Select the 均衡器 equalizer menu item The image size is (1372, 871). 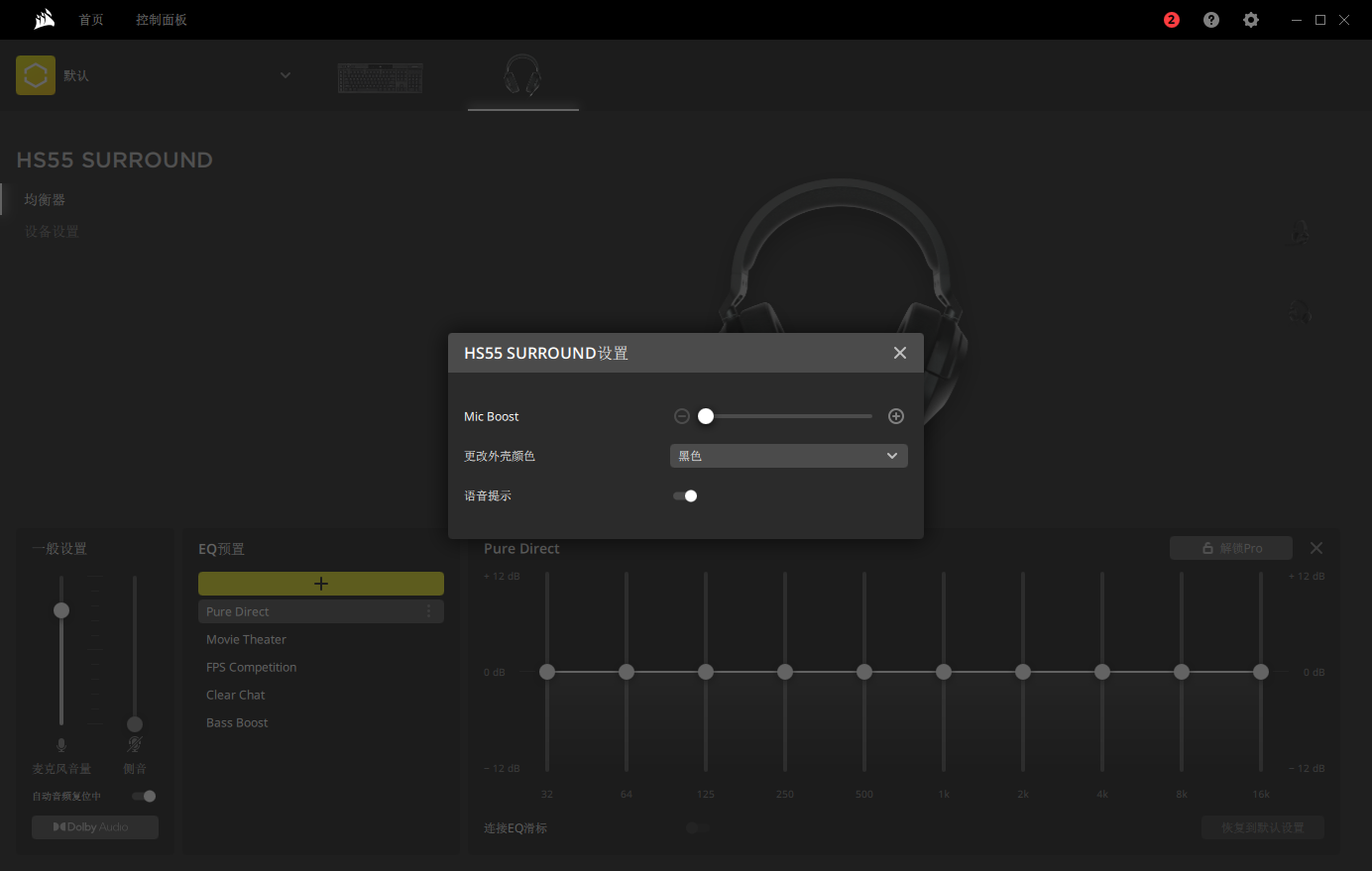45,199
